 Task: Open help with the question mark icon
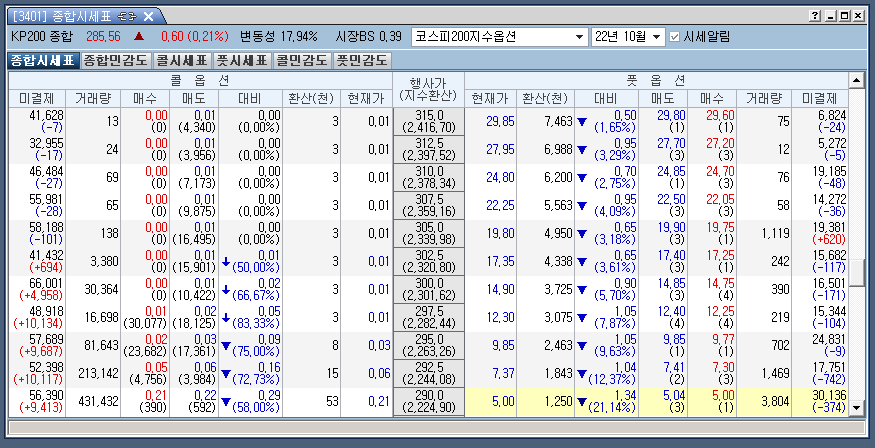coord(815,16)
